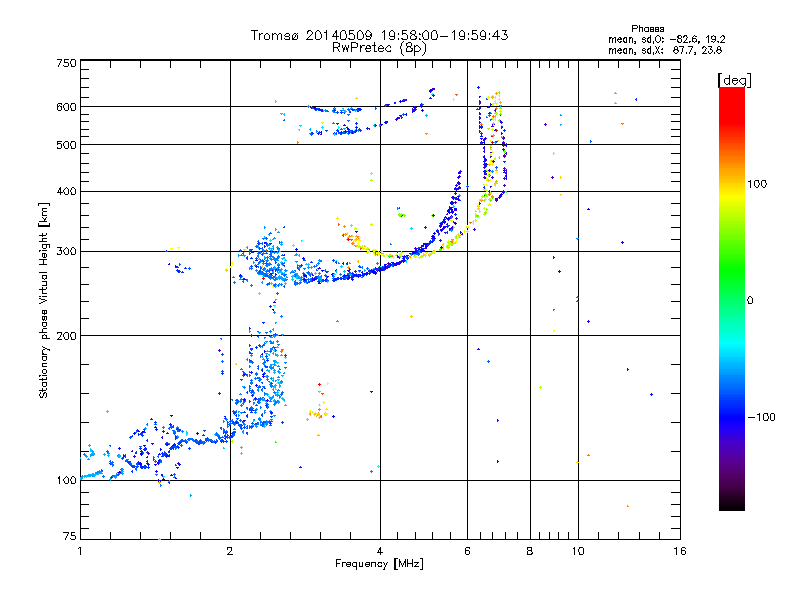
Task: Click the y-axis tick label '300'
Action: 66,252
